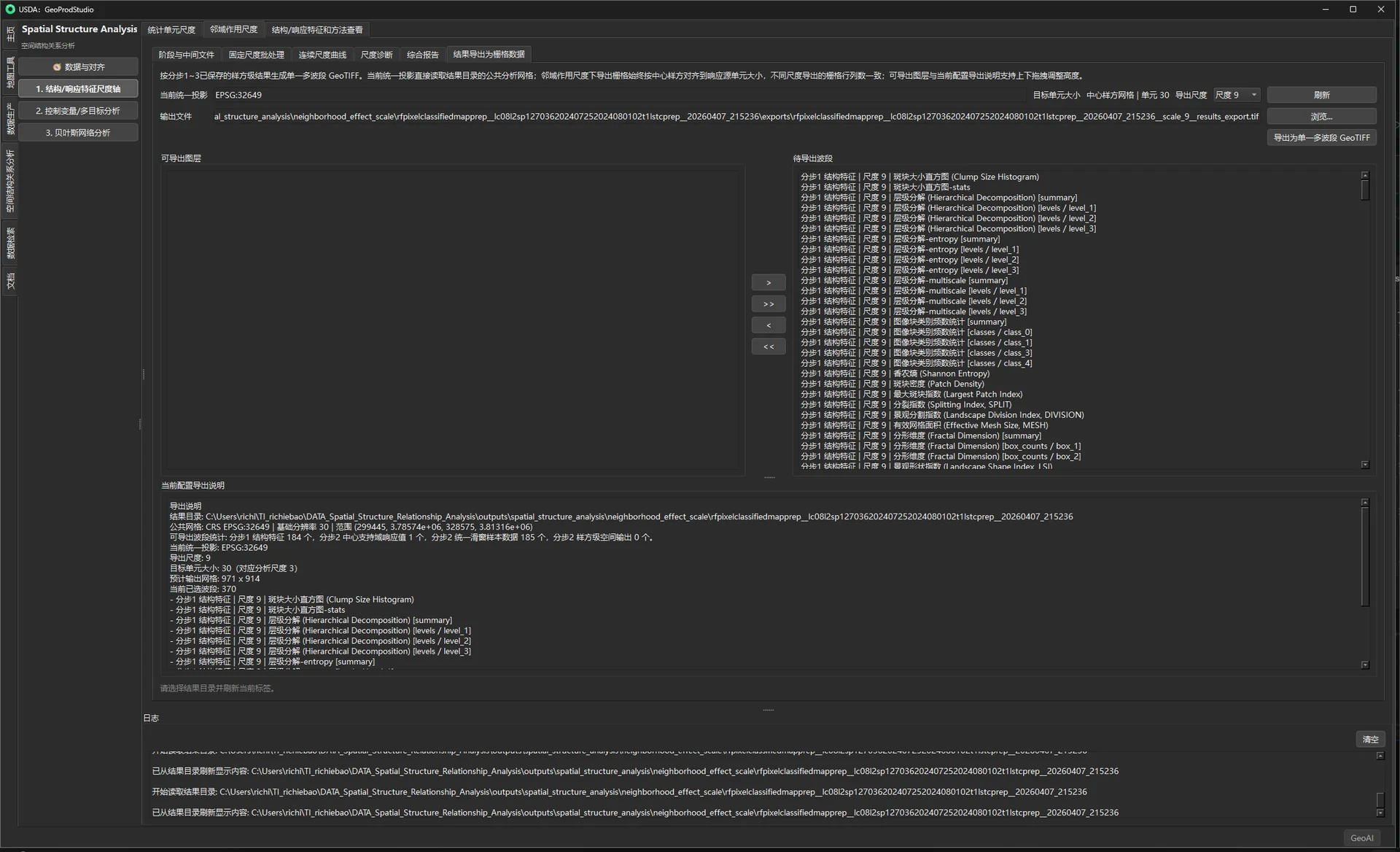Move selected layer with the > arrow
The width and height of the screenshot is (1400, 852).
point(769,283)
